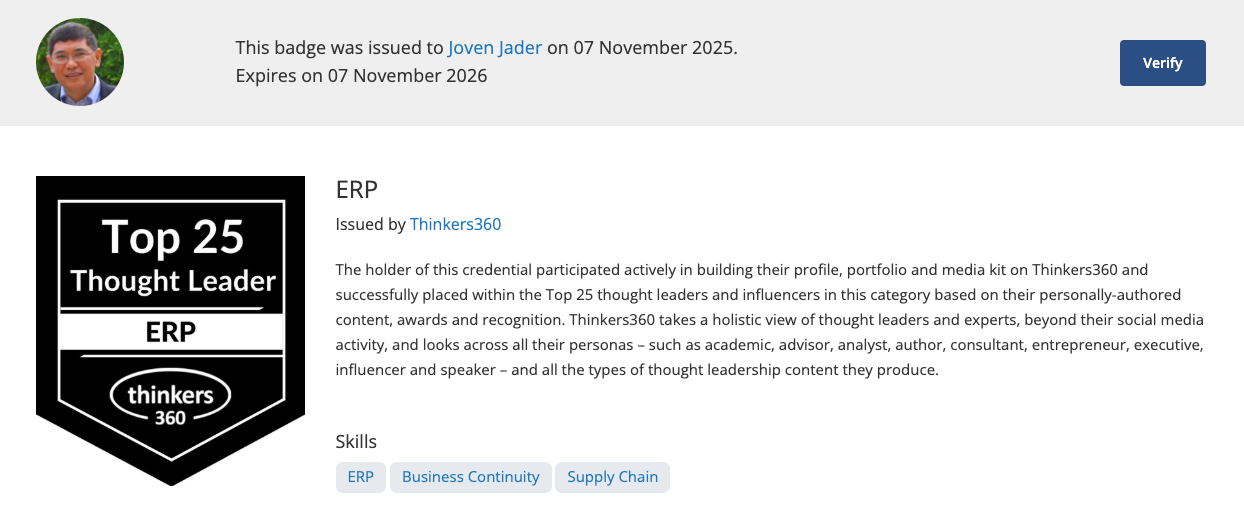Screen dimensions: 1244x508
Task: Click the "Top 25" text on the badge
Action: coord(172,237)
